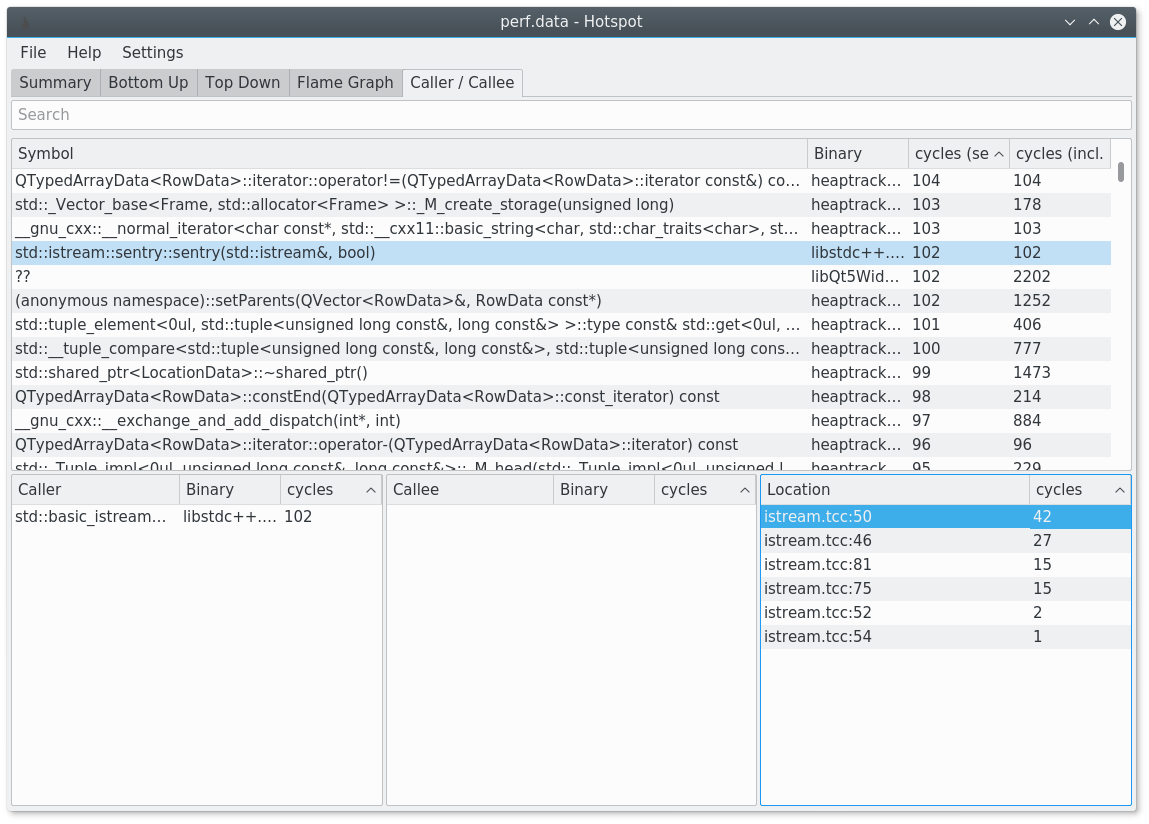Select the std::basic_istream caller row
The image size is (1149, 824).
click(x=92, y=517)
